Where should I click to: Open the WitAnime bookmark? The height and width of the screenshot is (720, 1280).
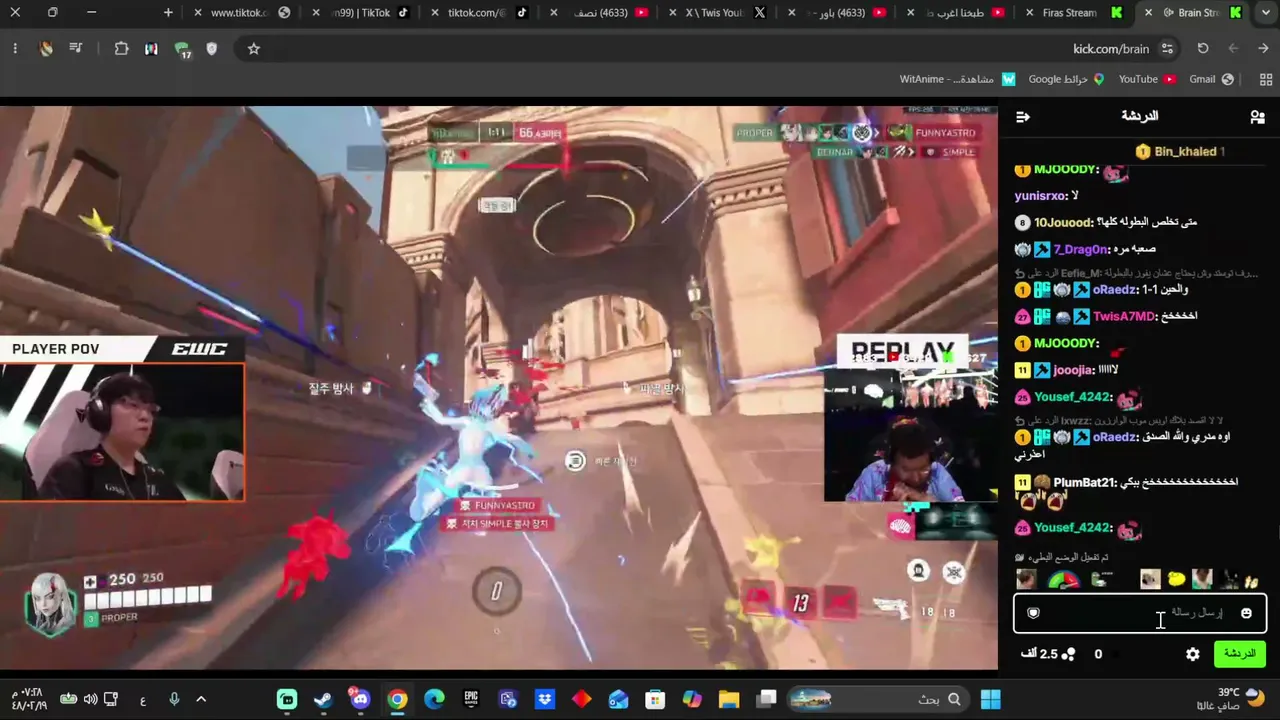(957, 79)
